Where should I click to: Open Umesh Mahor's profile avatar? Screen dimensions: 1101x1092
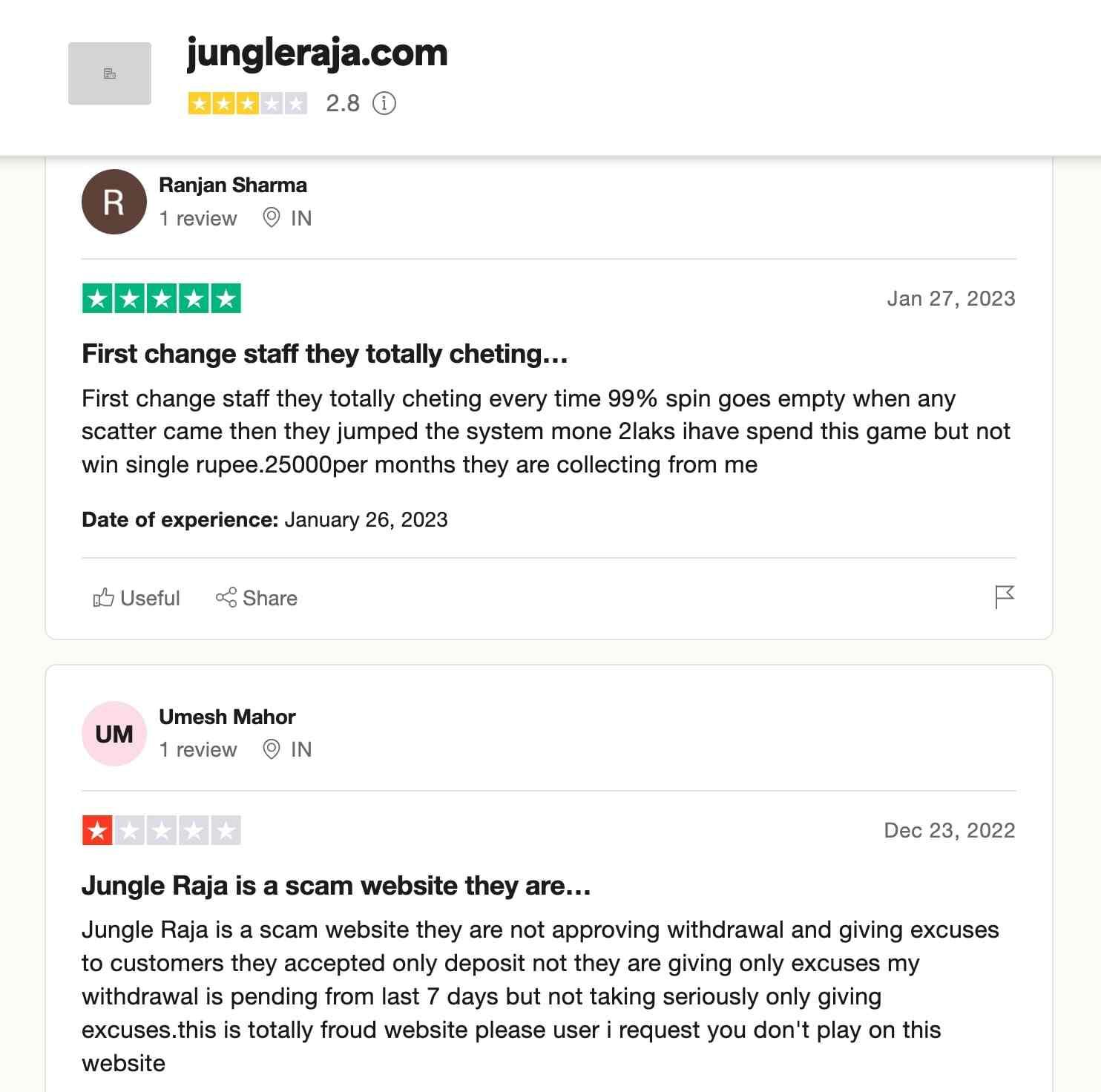pyautogui.click(x=113, y=733)
